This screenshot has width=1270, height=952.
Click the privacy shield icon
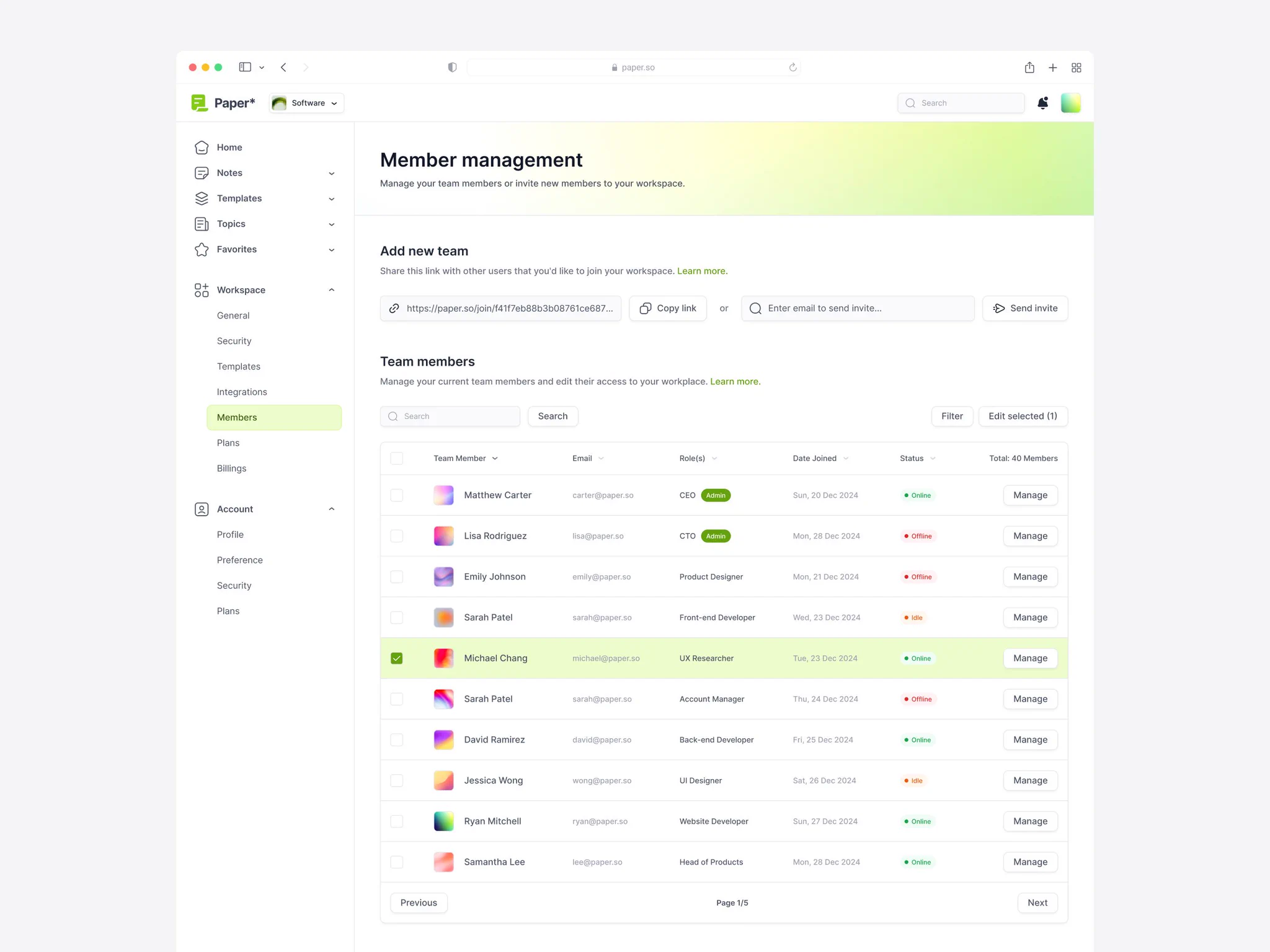tap(452, 67)
